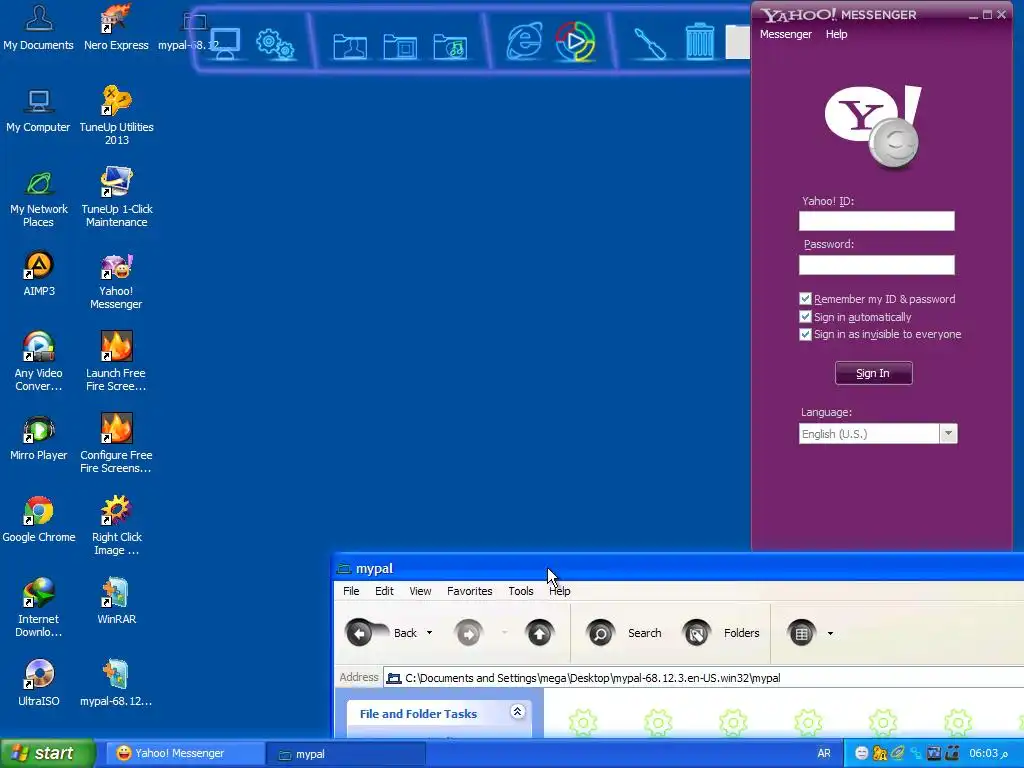Open the Language dropdown in Yahoo Messenger

948,434
